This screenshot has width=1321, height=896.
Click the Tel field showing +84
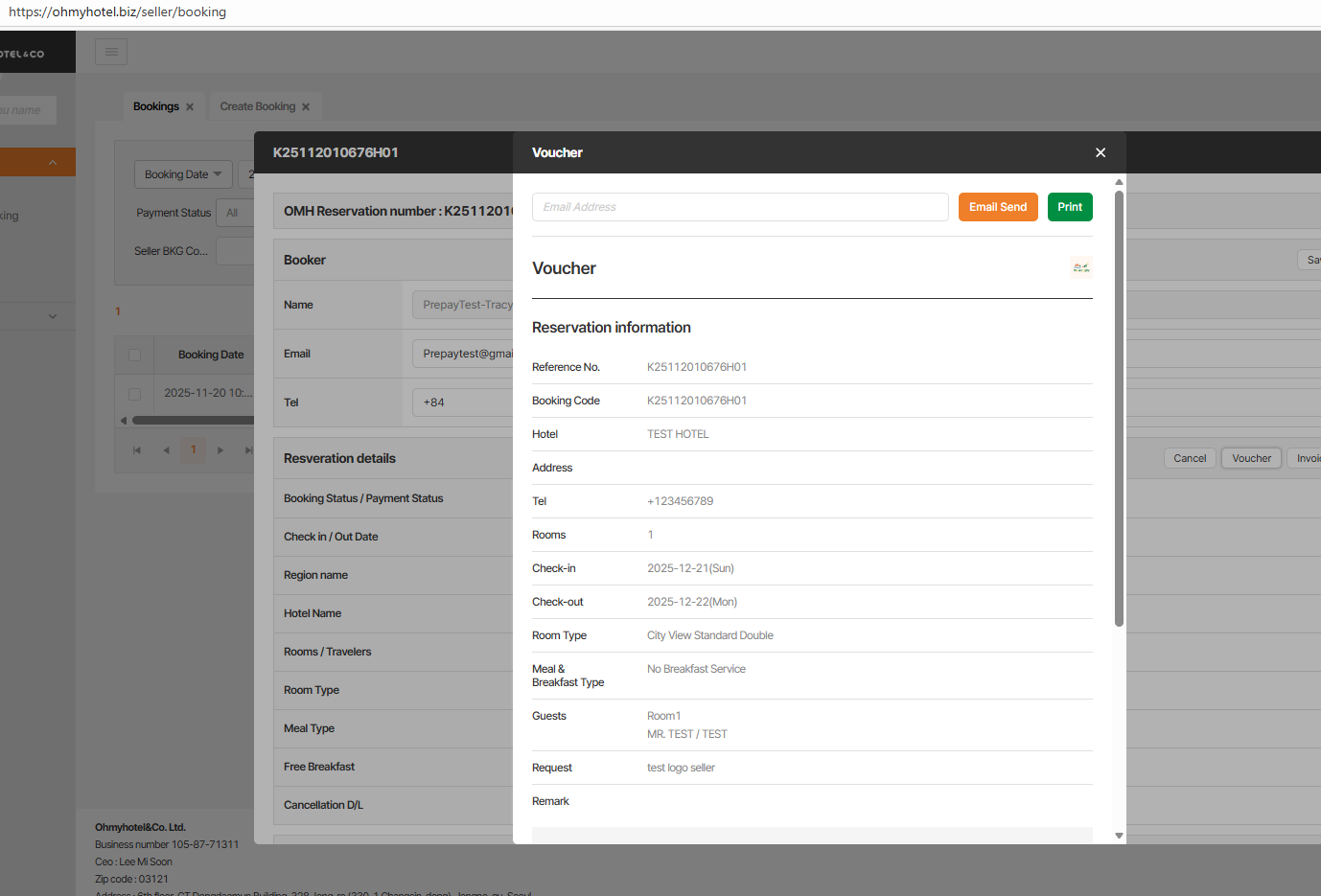(x=463, y=402)
